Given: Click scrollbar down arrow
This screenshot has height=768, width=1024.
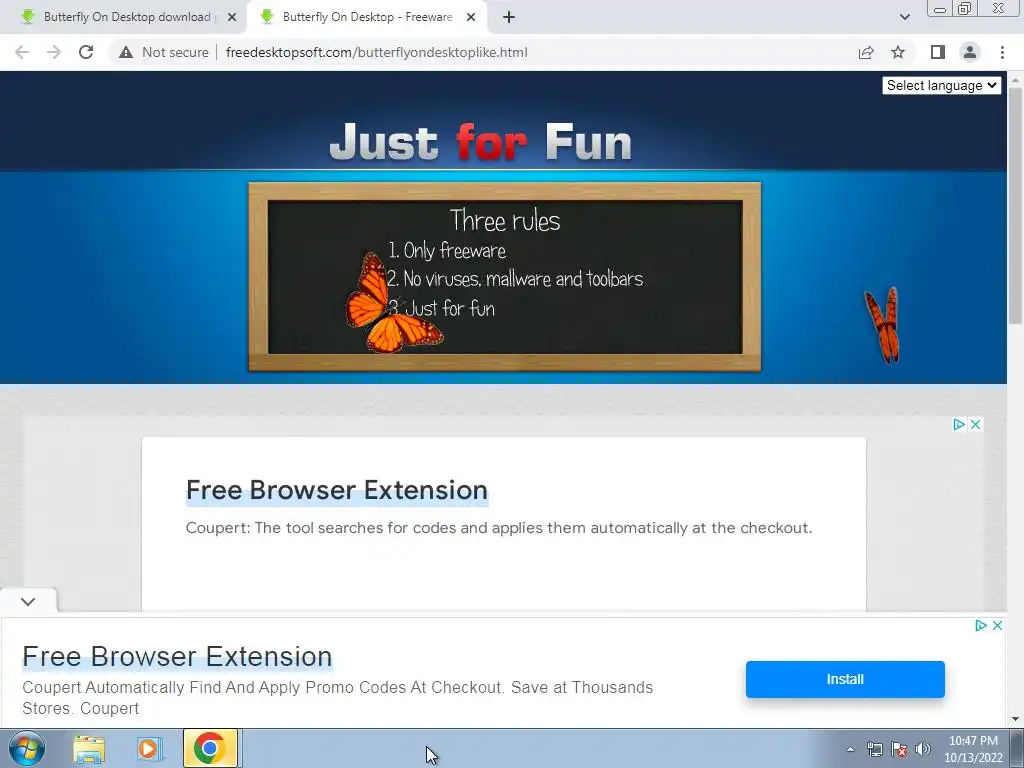Looking at the screenshot, I should pyautogui.click(x=1015, y=719).
